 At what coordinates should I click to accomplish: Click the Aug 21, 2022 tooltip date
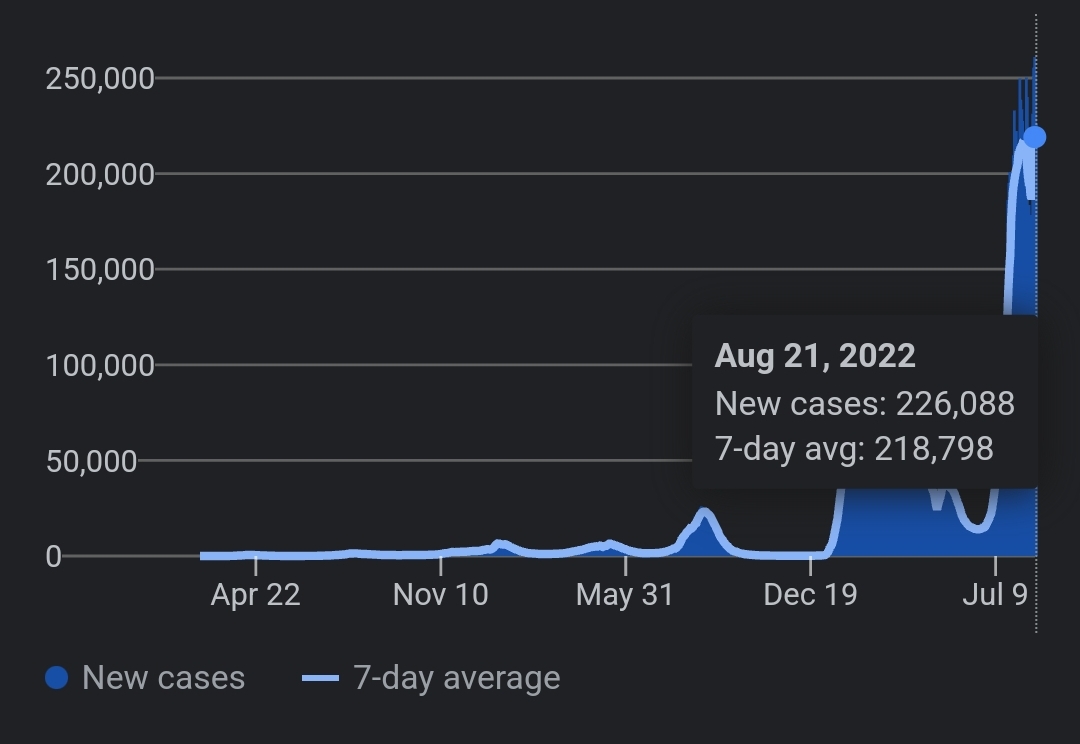click(x=815, y=356)
